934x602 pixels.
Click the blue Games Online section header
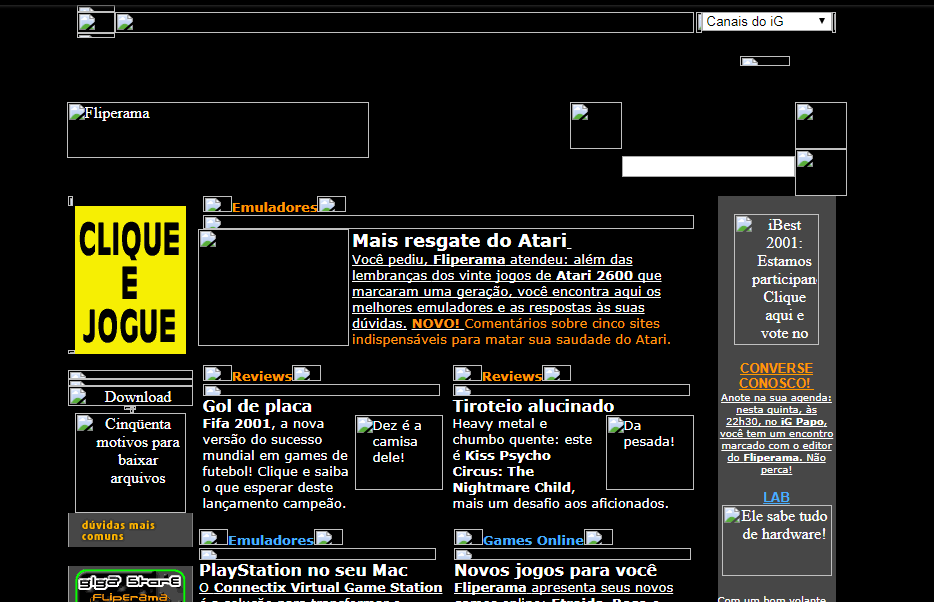533,540
